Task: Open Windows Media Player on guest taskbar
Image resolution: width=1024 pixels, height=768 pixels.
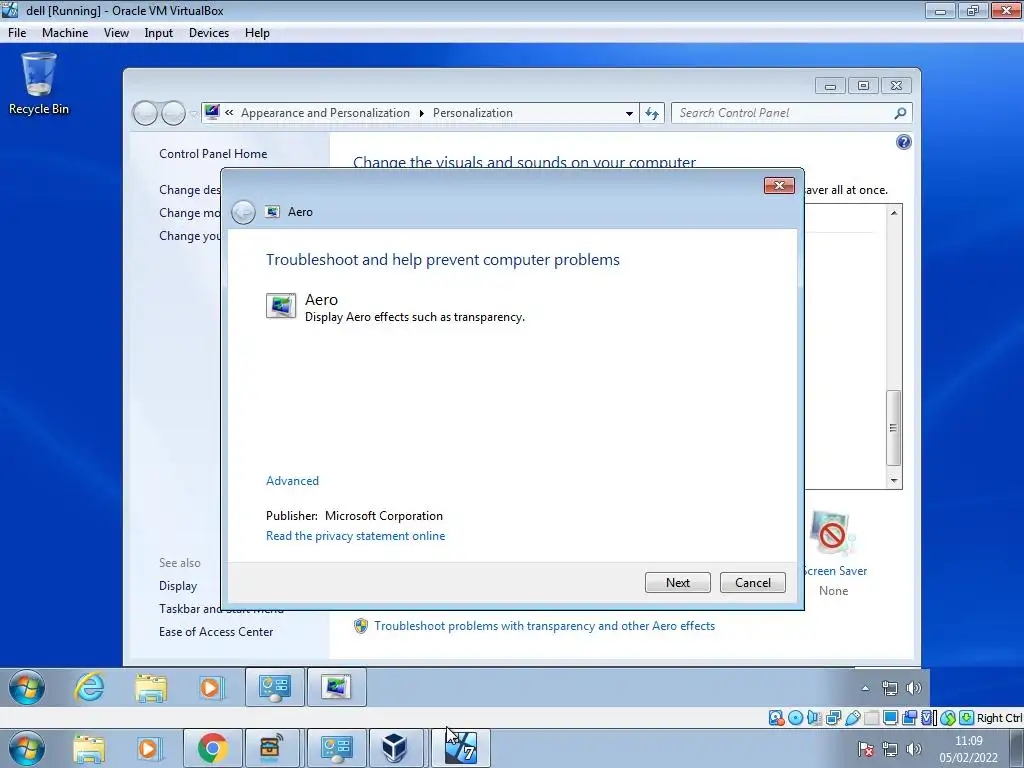Action: coord(212,687)
